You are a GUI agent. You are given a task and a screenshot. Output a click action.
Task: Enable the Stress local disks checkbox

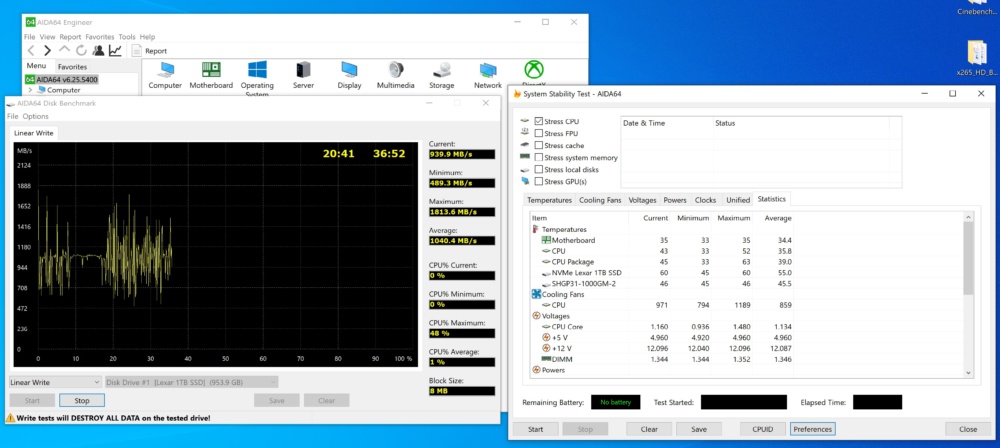(x=539, y=170)
